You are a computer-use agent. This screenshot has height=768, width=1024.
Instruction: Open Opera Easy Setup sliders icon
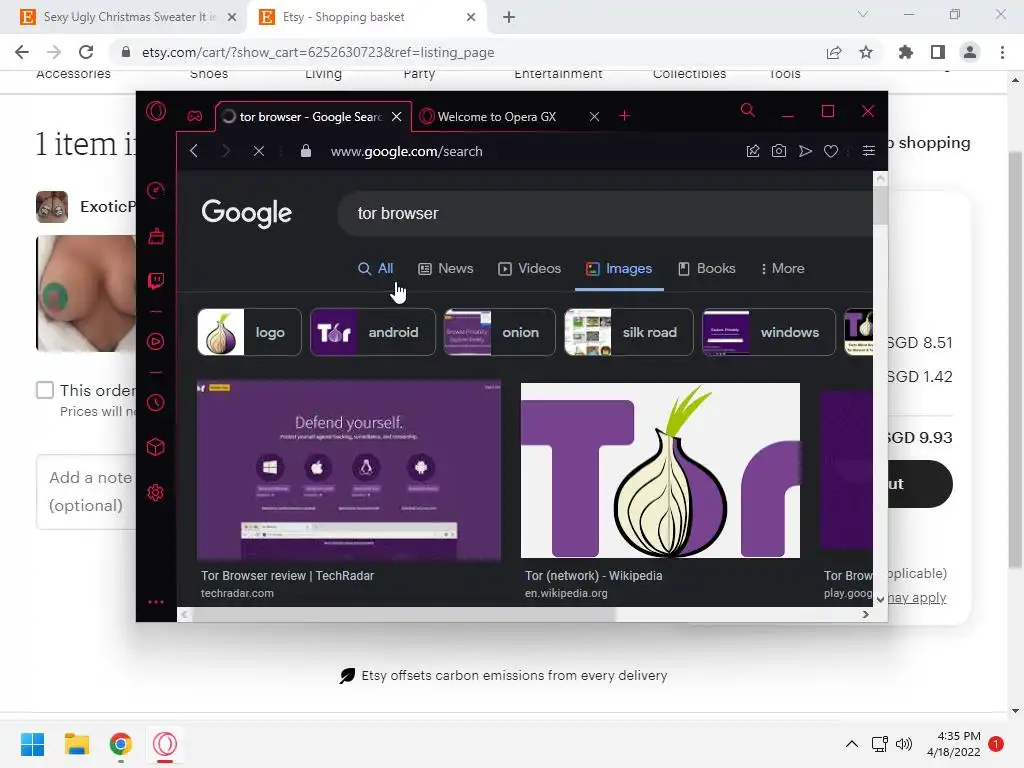(x=869, y=152)
